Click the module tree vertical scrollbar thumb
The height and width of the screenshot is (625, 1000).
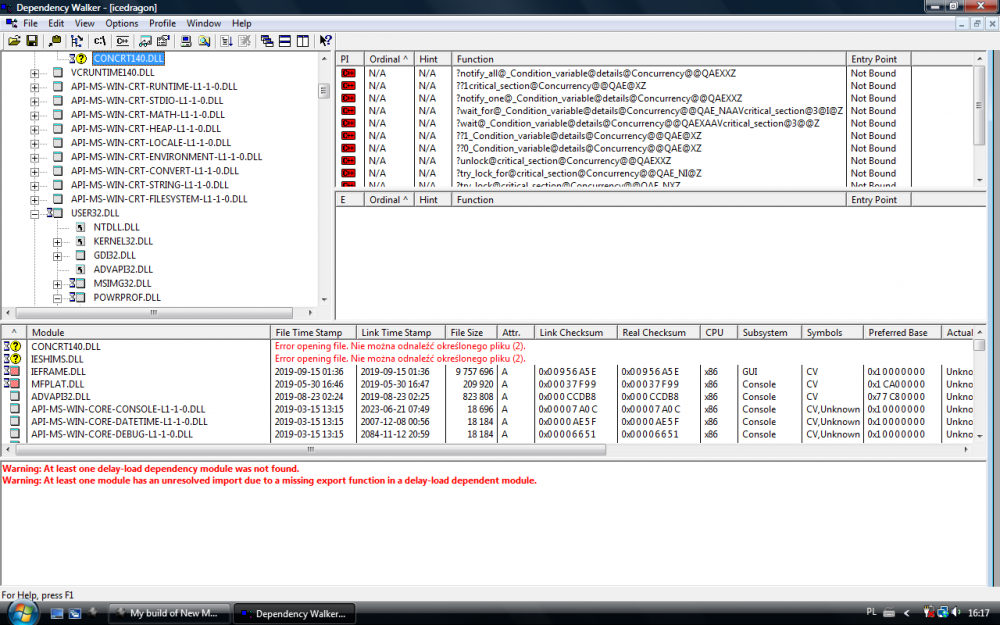coord(324,90)
